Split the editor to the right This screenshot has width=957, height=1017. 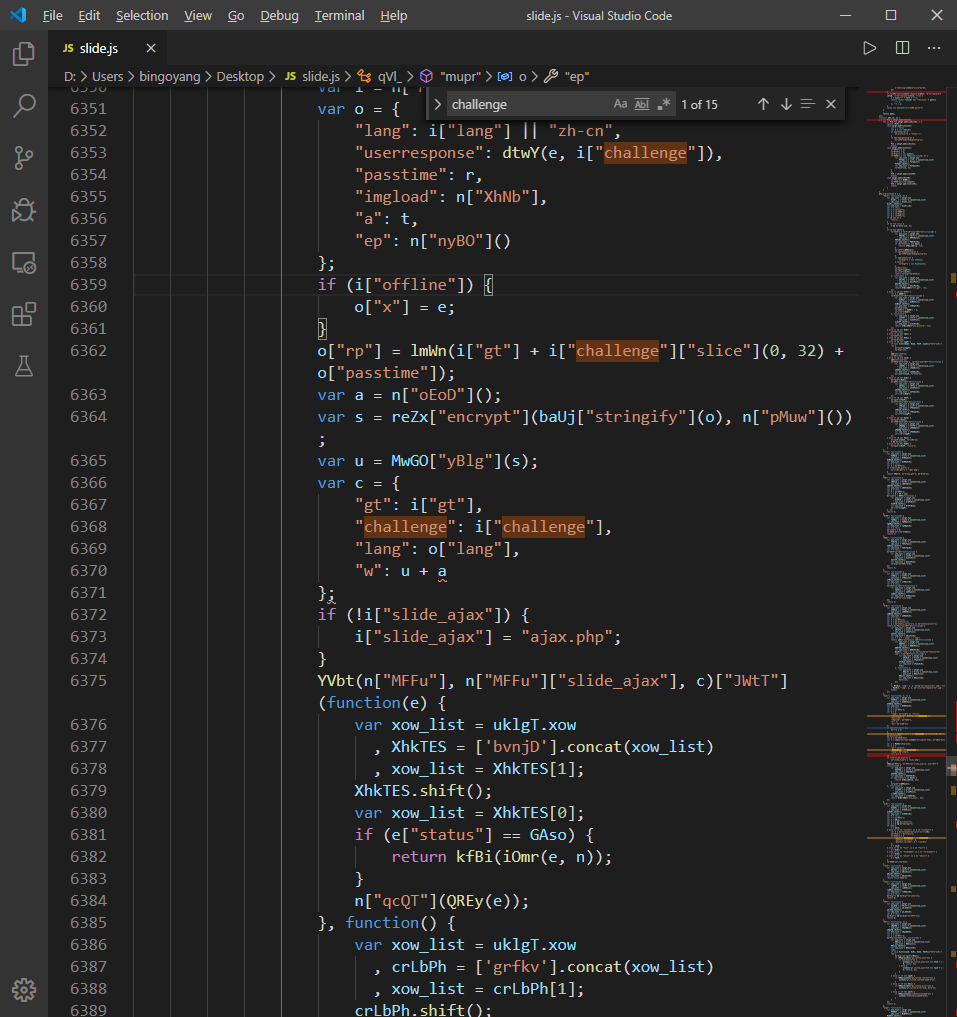(x=902, y=48)
